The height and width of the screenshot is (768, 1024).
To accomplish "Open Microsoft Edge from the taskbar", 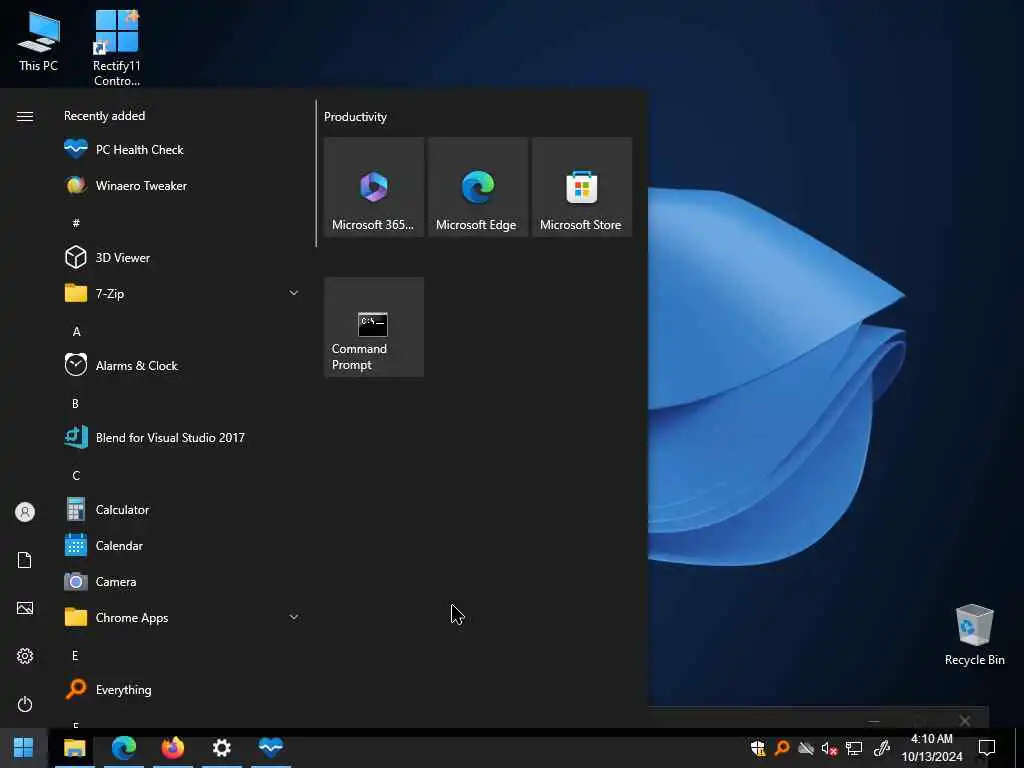I will [x=123, y=748].
